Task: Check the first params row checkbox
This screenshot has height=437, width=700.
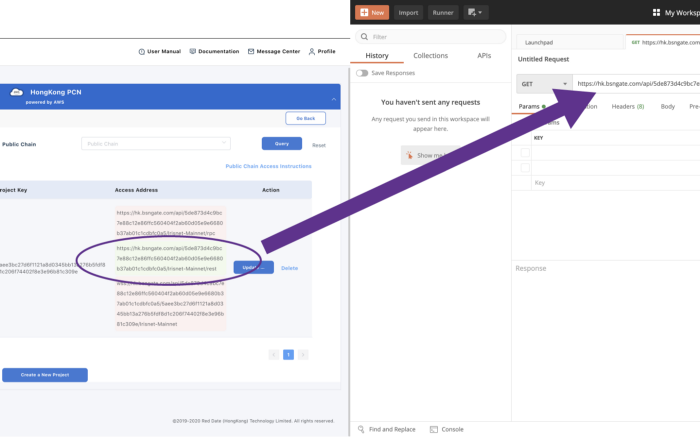Action: [x=525, y=153]
